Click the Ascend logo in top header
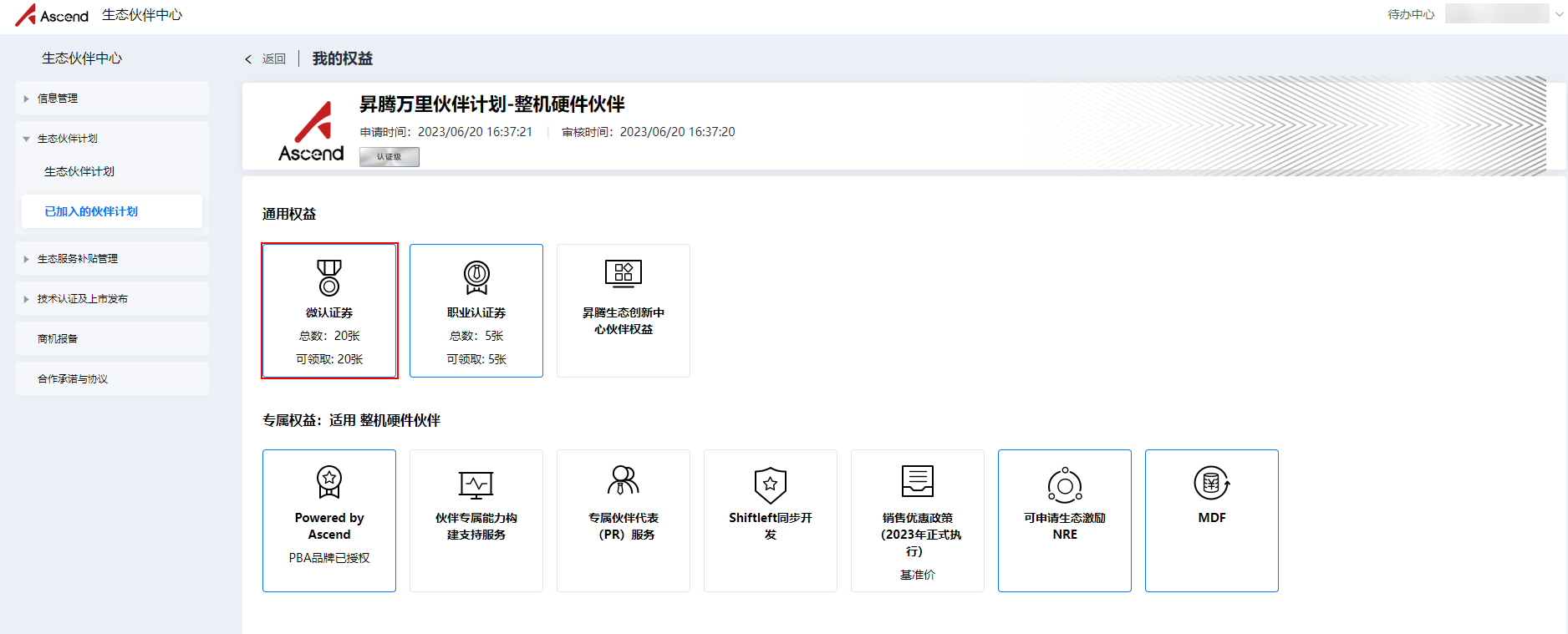The height and width of the screenshot is (634, 1568). (52, 15)
